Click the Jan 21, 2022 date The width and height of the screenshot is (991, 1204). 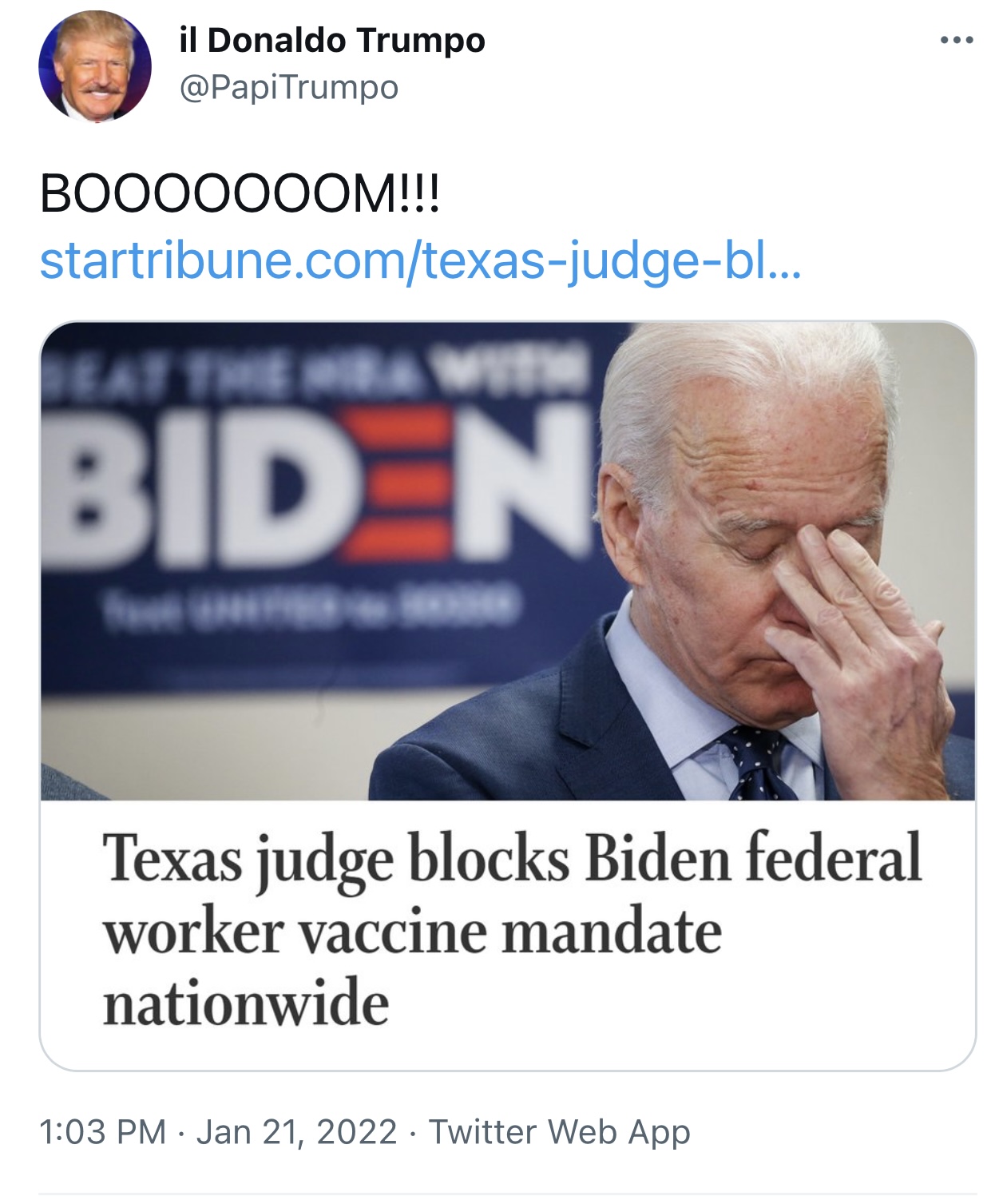click(x=296, y=1131)
